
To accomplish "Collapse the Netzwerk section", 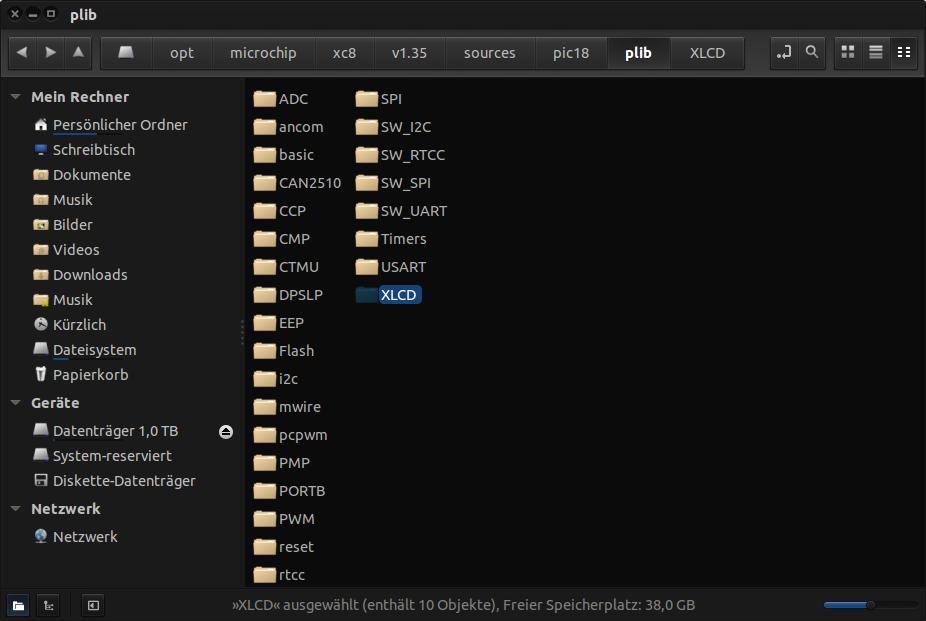I will point(16,509).
